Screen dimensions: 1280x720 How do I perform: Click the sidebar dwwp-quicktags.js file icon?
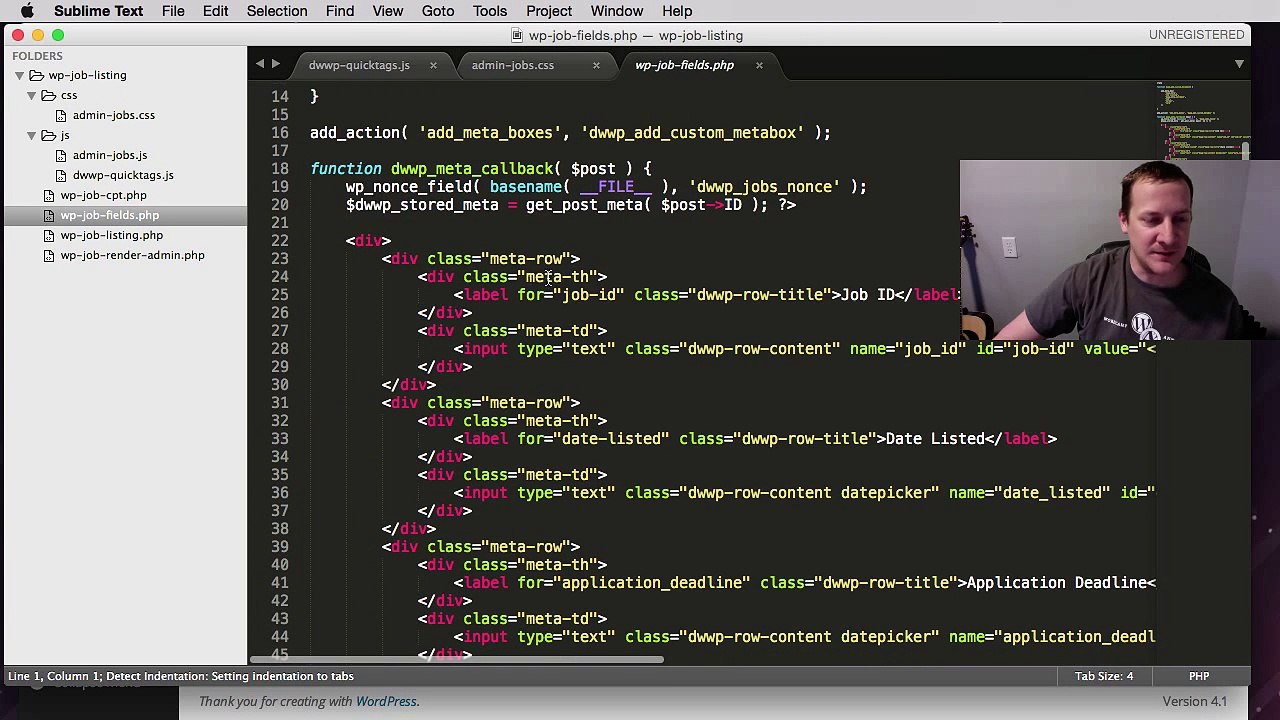coord(61,175)
